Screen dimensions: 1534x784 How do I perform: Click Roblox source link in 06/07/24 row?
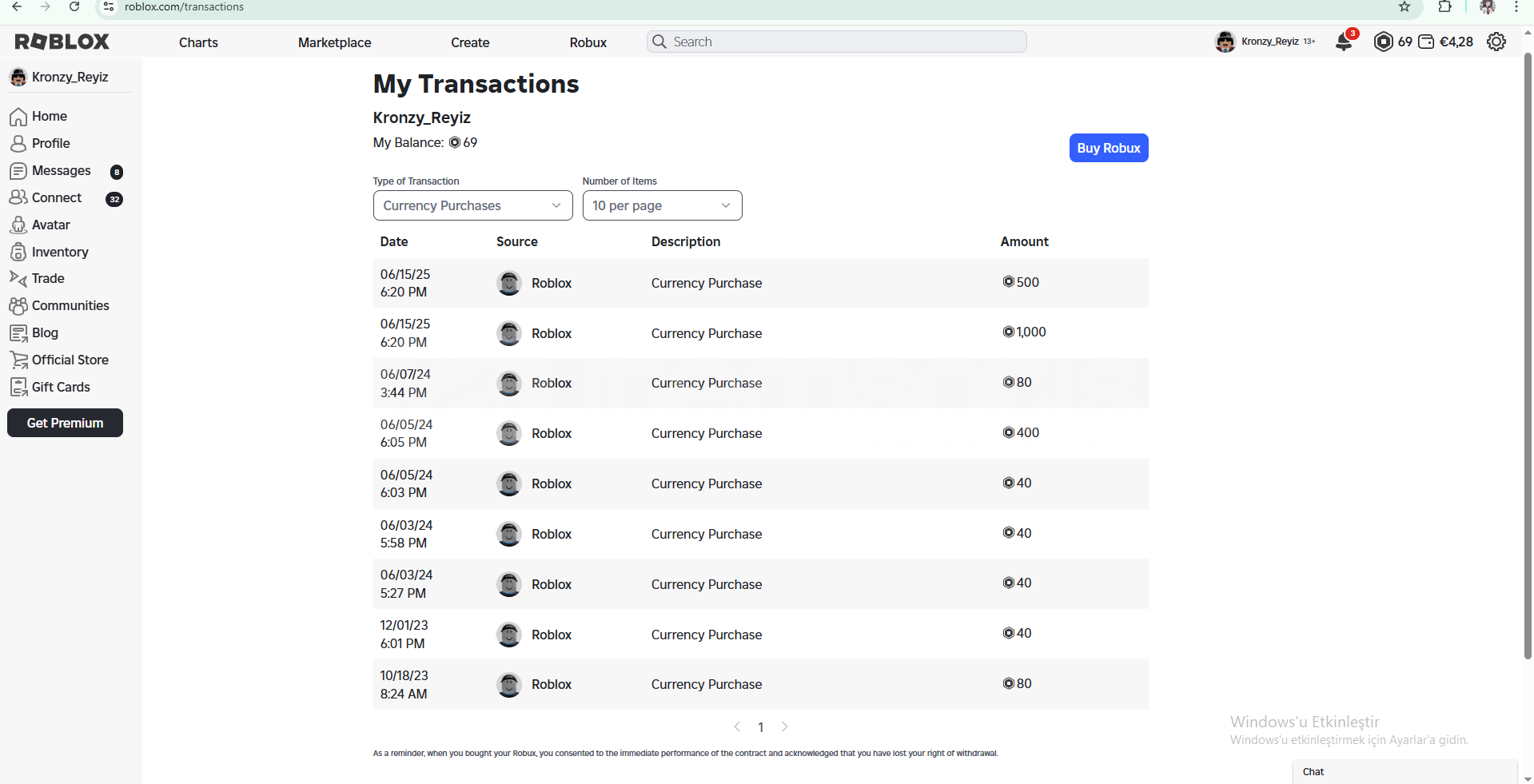[552, 384]
